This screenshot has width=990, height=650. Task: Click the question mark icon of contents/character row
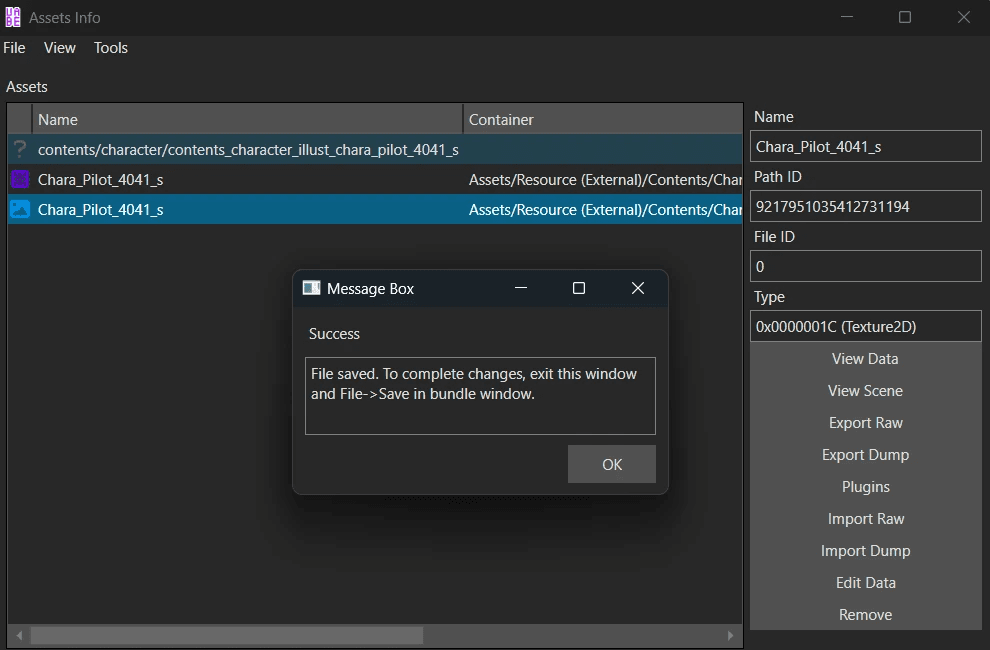click(x=20, y=149)
